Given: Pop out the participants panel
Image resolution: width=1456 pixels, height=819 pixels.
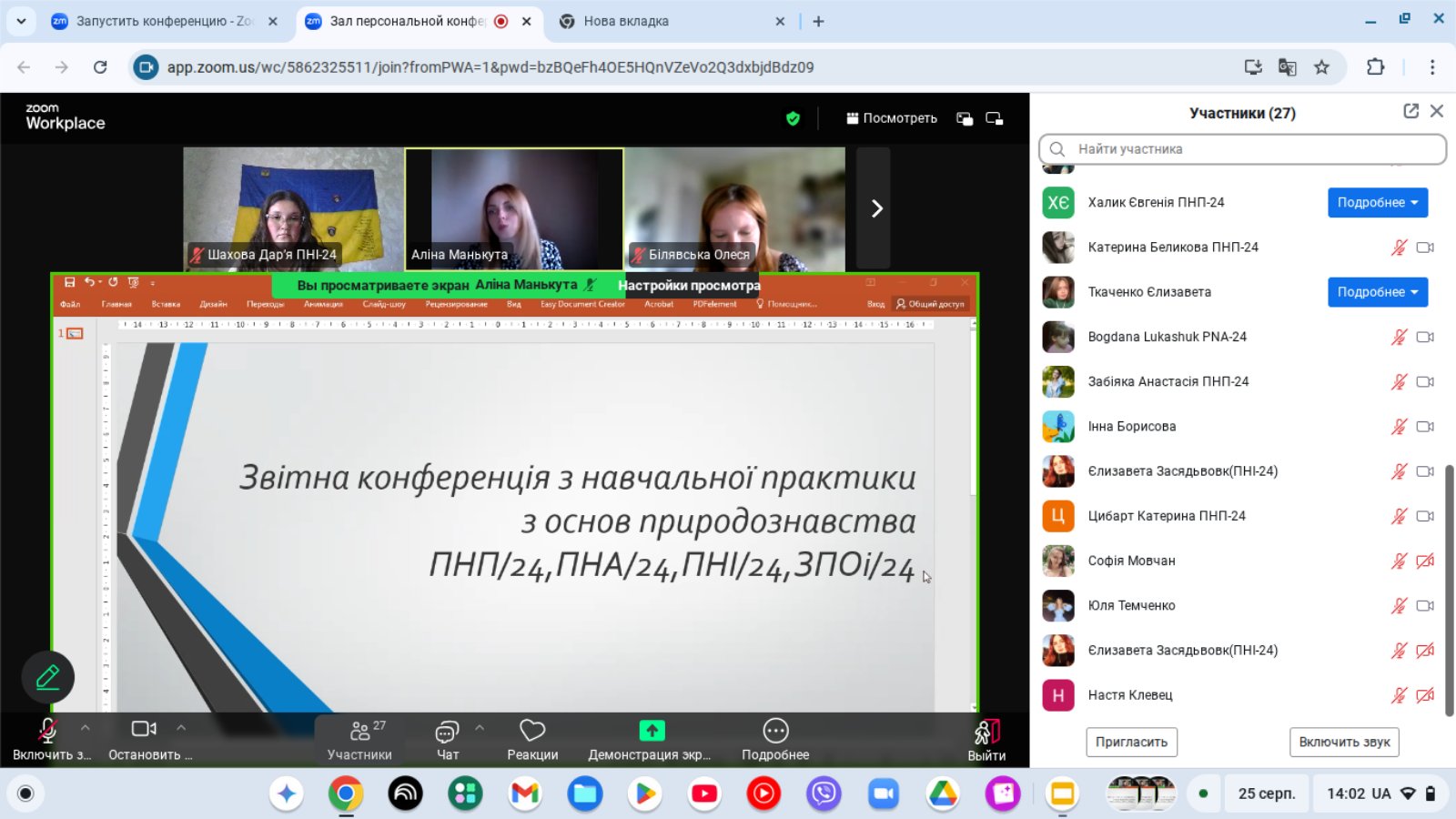Looking at the screenshot, I should click(x=1410, y=111).
